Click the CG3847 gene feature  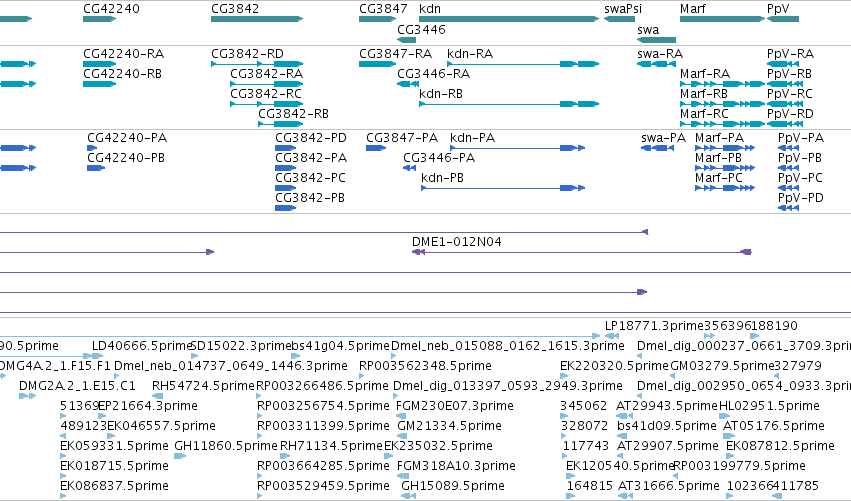(x=377, y=19)
